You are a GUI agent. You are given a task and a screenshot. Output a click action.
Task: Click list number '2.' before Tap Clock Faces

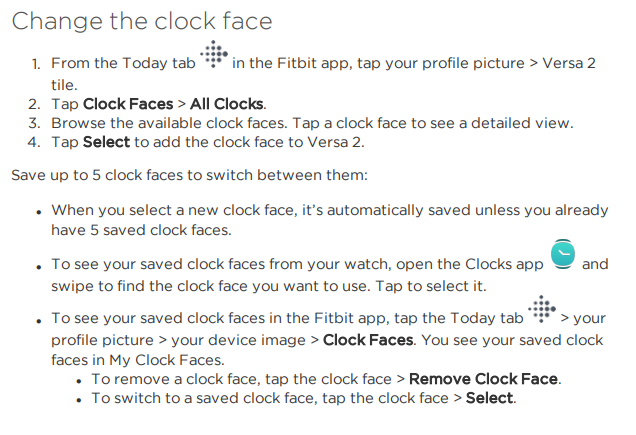(x=34, y=104)
